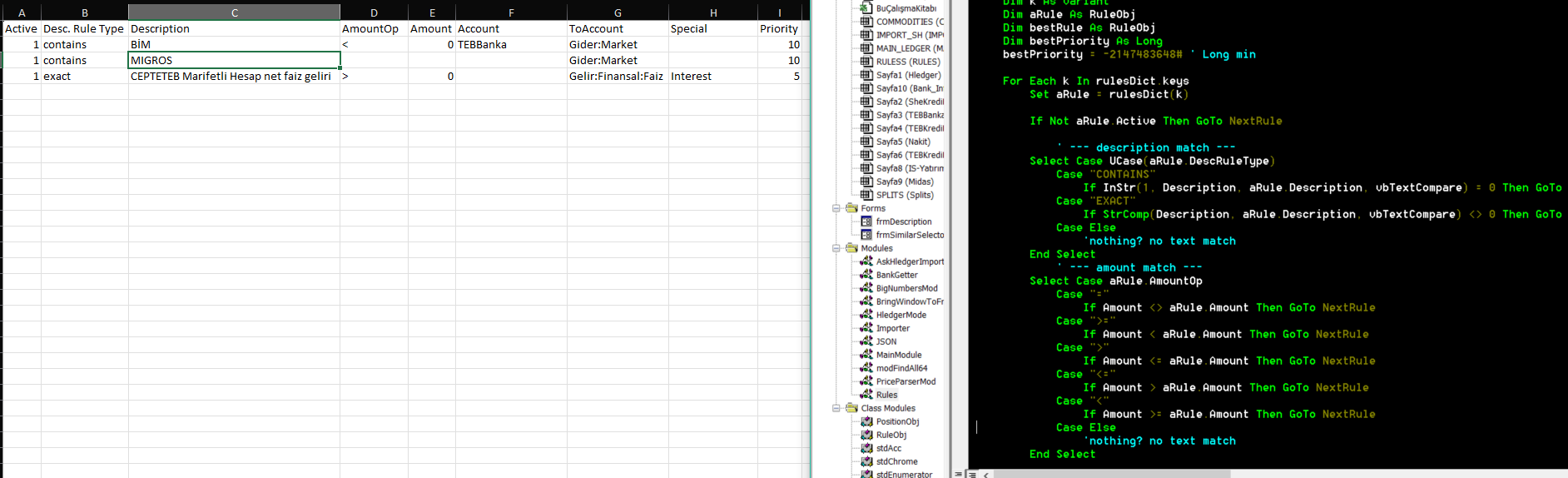Open HledgerMode module icon

(866, 315)
